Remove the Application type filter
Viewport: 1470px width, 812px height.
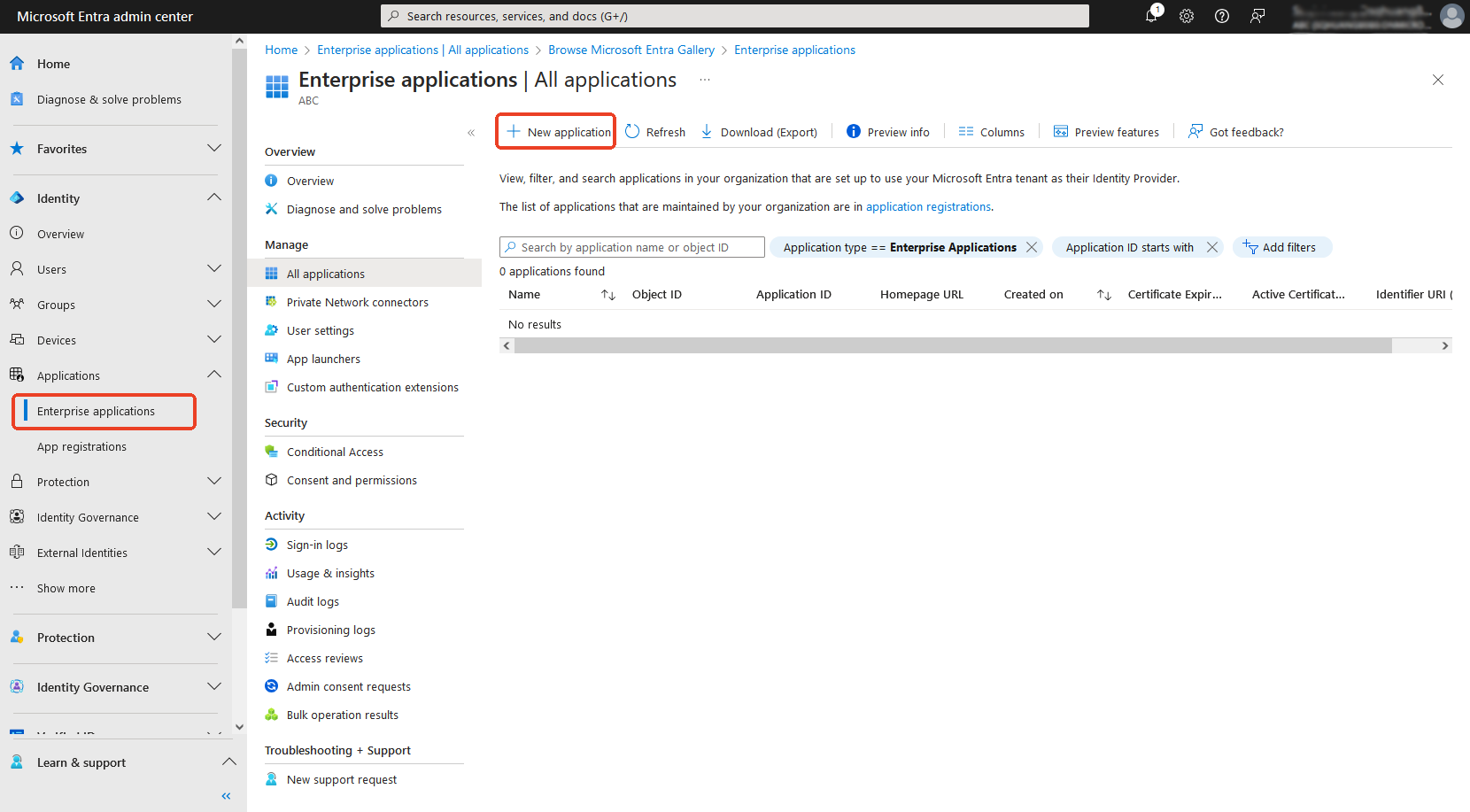pos(1032,247)
